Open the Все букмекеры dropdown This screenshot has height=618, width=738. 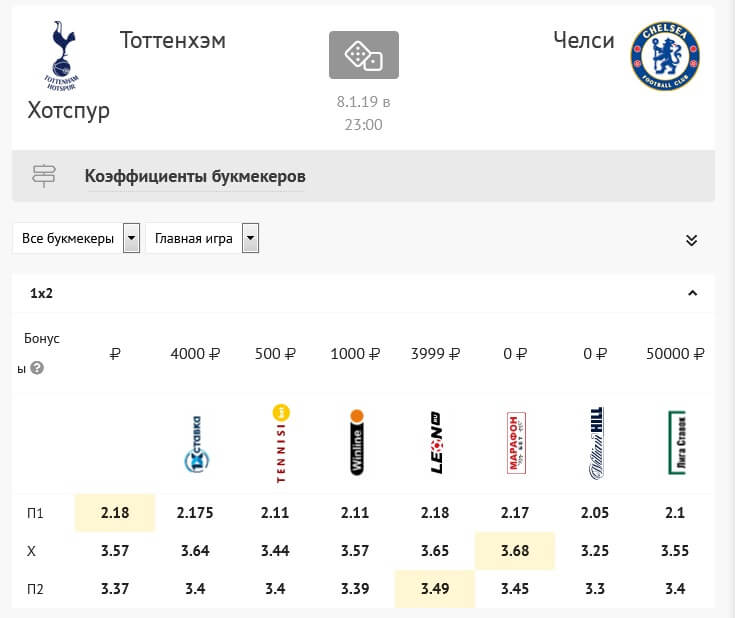(76, 238)
